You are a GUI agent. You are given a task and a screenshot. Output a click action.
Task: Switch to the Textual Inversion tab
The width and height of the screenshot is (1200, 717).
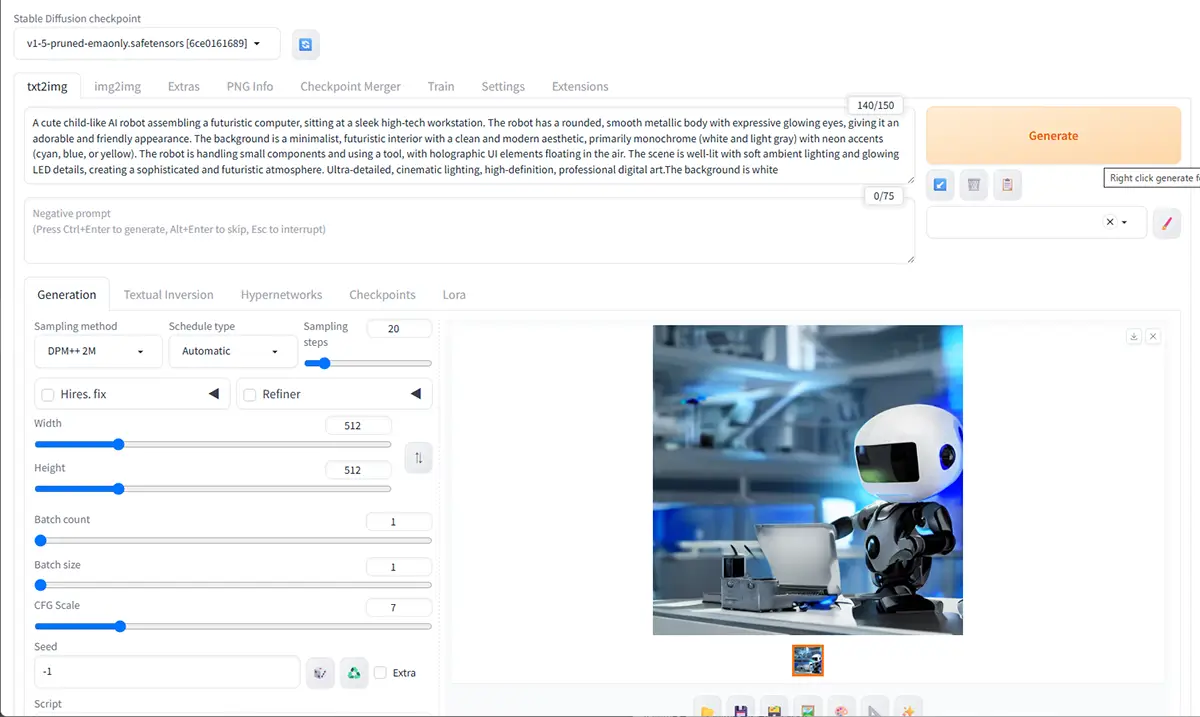tap(169, 294)
